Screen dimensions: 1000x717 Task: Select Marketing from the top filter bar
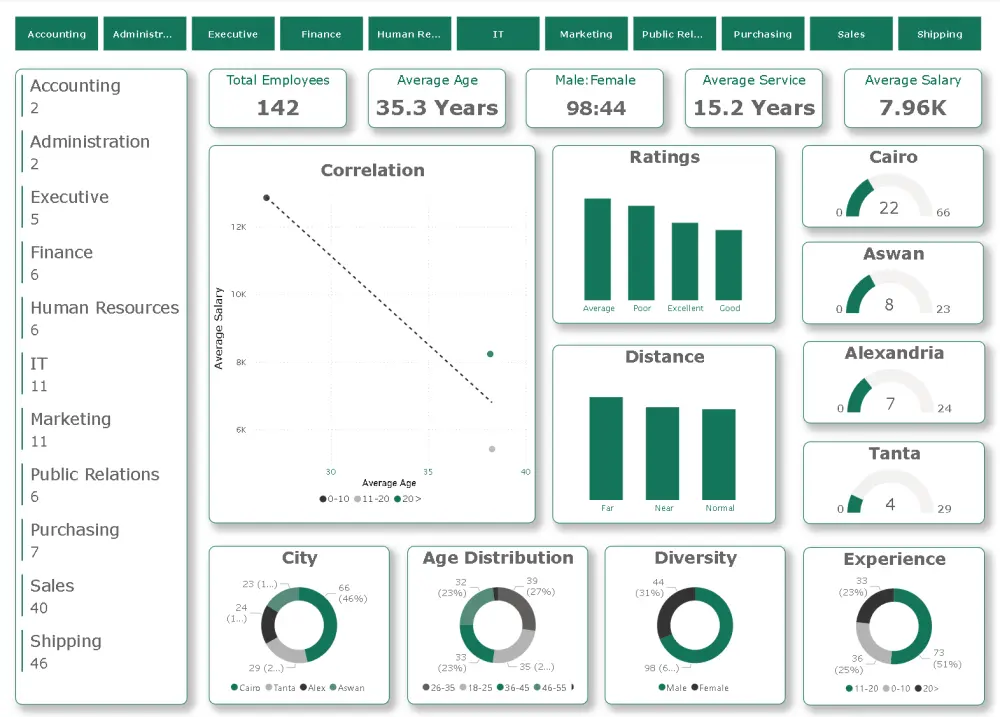586,33
